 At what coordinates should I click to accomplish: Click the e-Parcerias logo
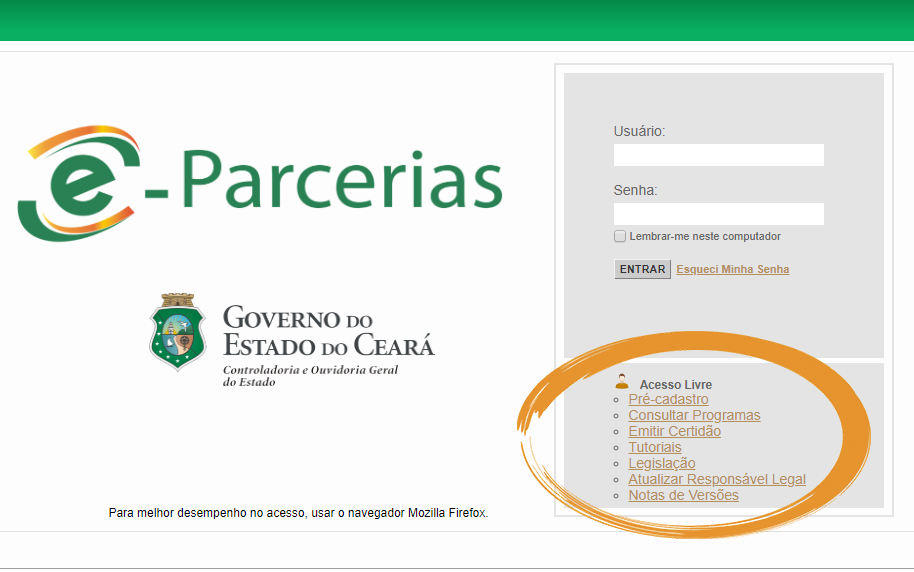260,183
